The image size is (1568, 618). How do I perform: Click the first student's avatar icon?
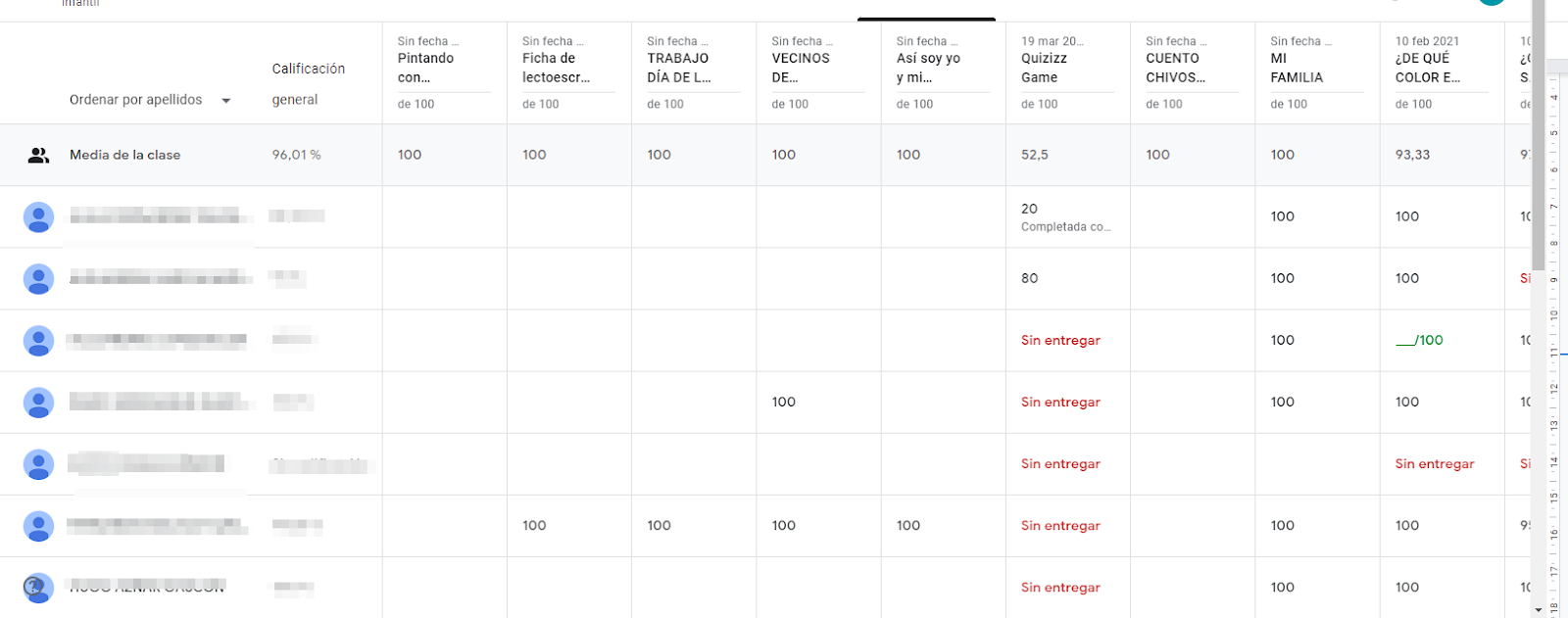coord(38,216)
